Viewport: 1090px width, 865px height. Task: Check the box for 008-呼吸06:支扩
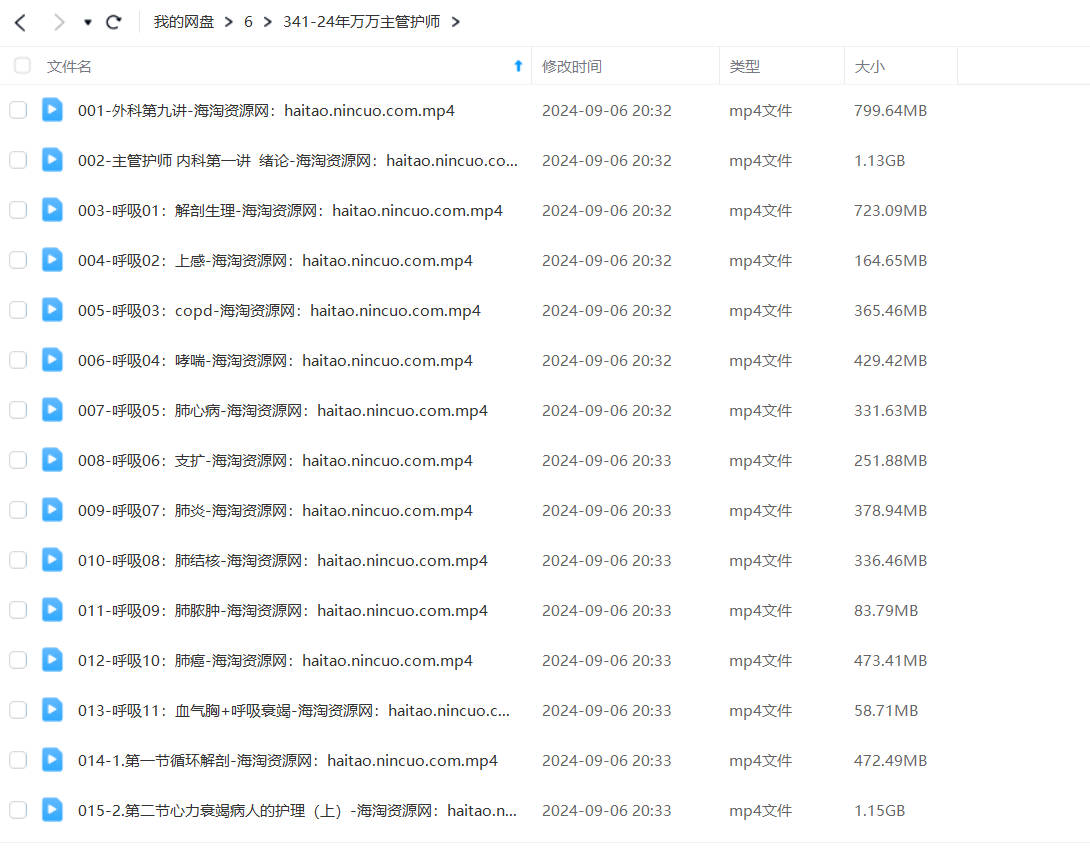pyautogui.click(x=18, y=460)
